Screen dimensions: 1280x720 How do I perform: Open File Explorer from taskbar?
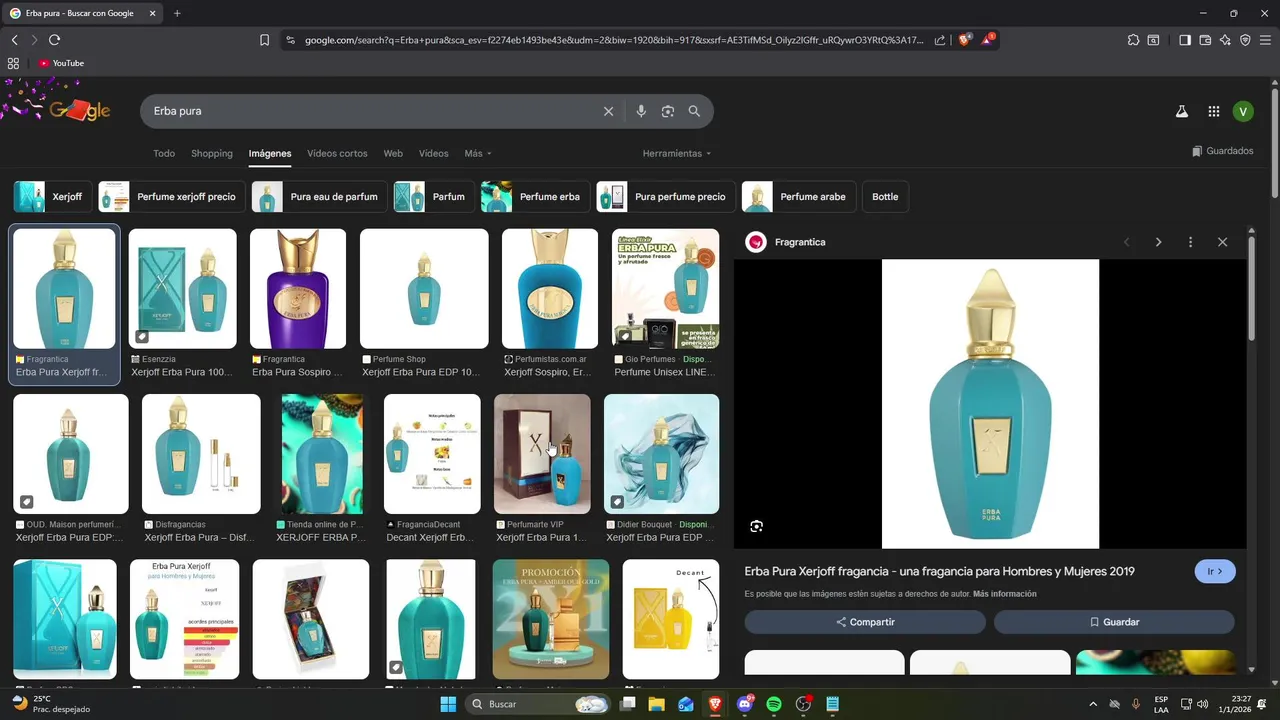(x=656, y=704)
